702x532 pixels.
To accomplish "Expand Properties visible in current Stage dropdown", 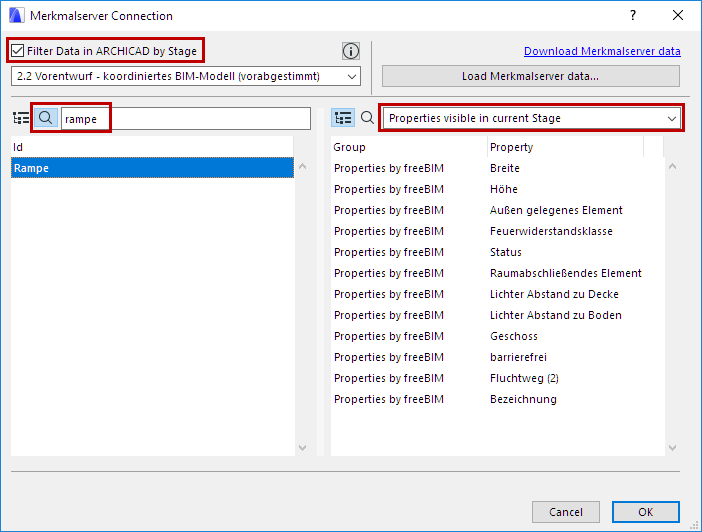I will pos(531,118).
